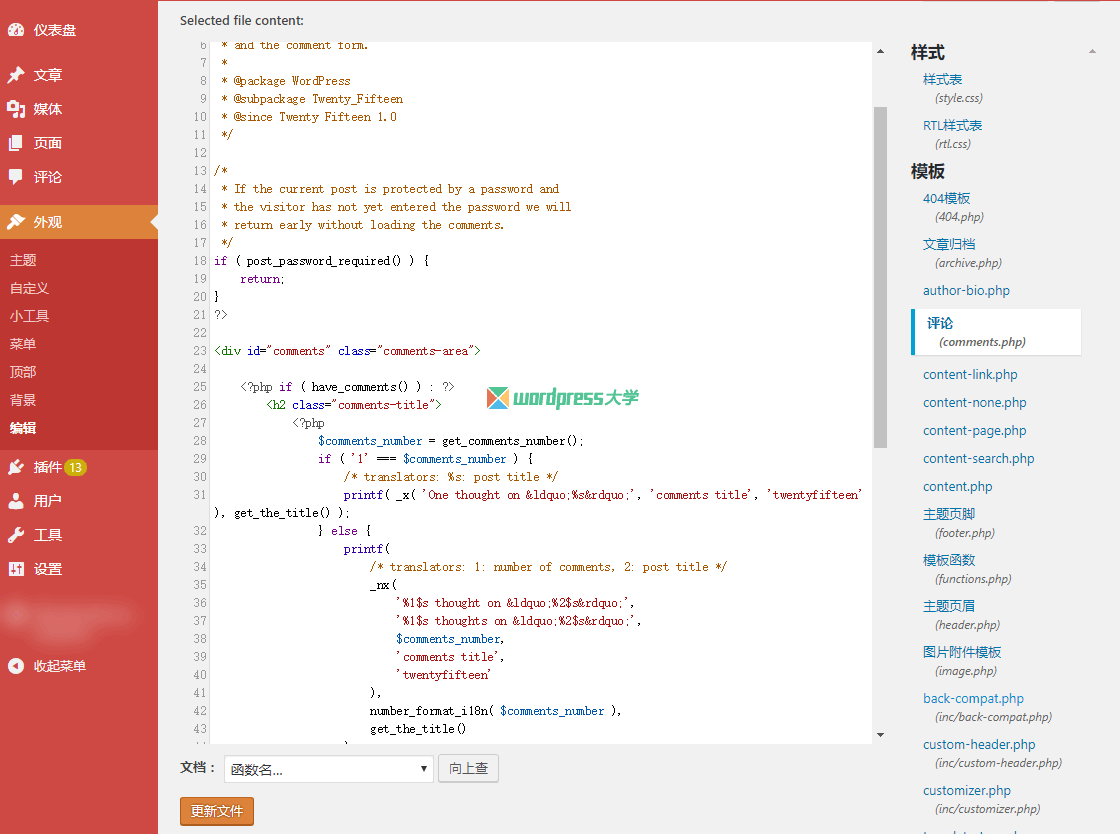Click 收起菜单 to collapse sidebar

click(59, 665)
